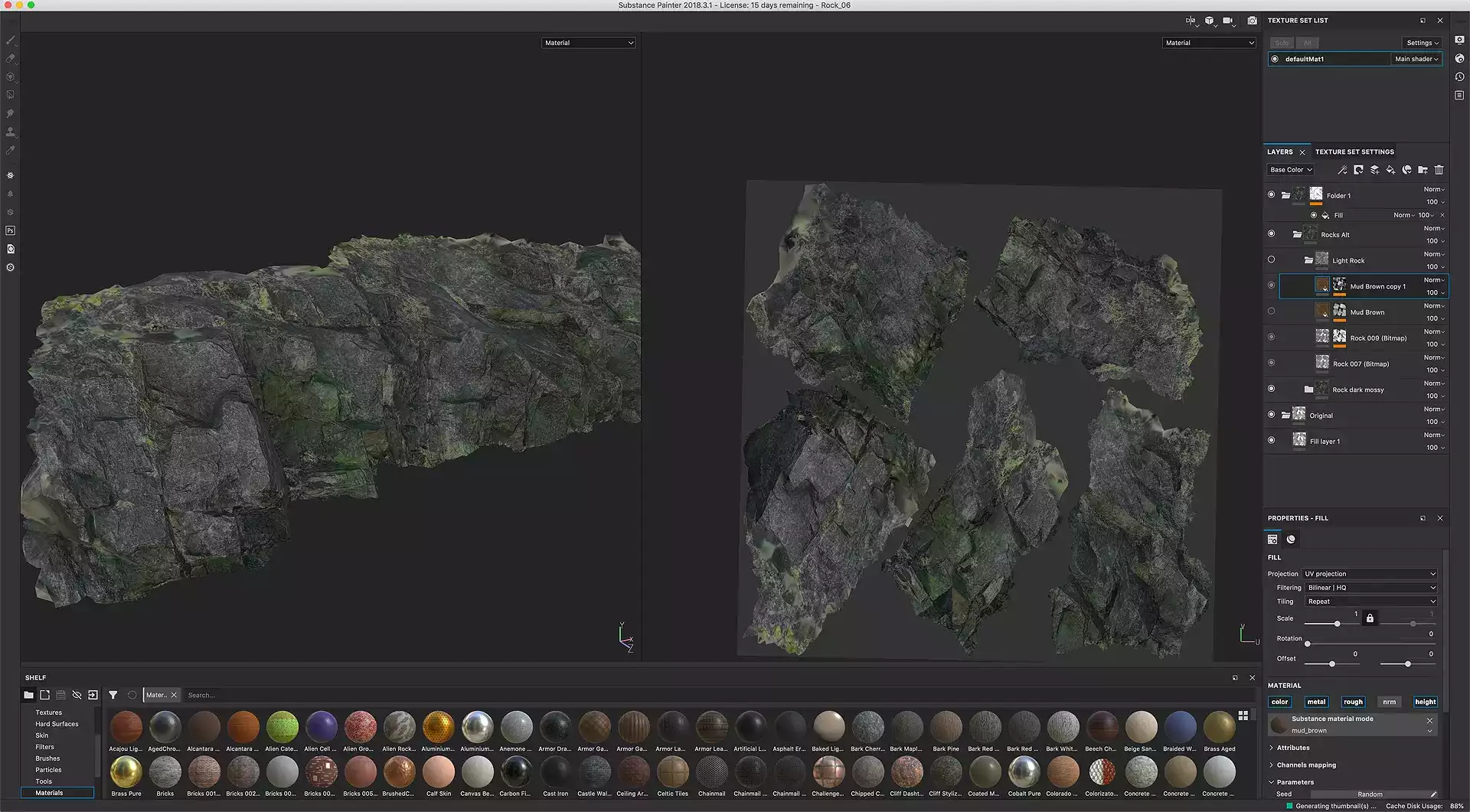
Task: Toggle the nrm material channel
Action: pyautogui.click(x=1389, y=702)
